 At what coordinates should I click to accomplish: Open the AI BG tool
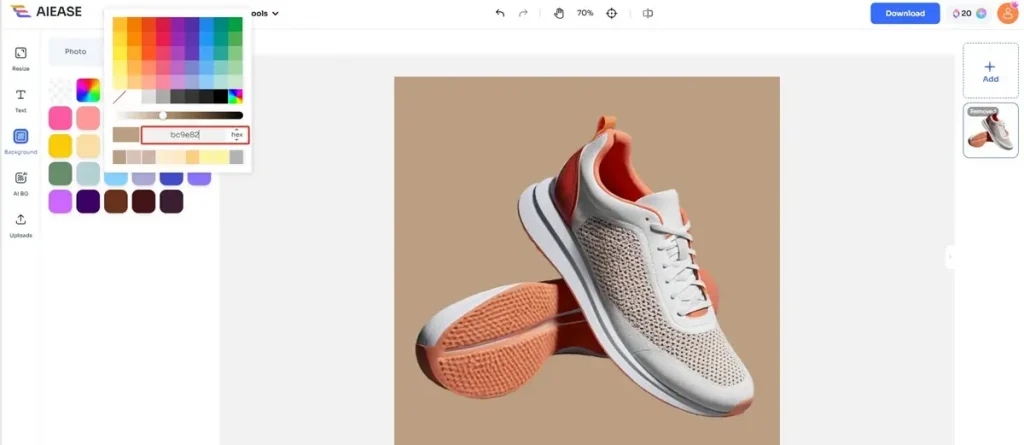[20, 182]
